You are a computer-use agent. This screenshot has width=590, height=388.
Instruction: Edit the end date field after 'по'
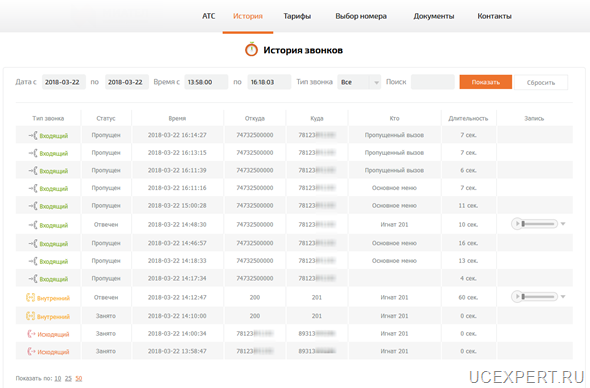(x=127, y=82)
